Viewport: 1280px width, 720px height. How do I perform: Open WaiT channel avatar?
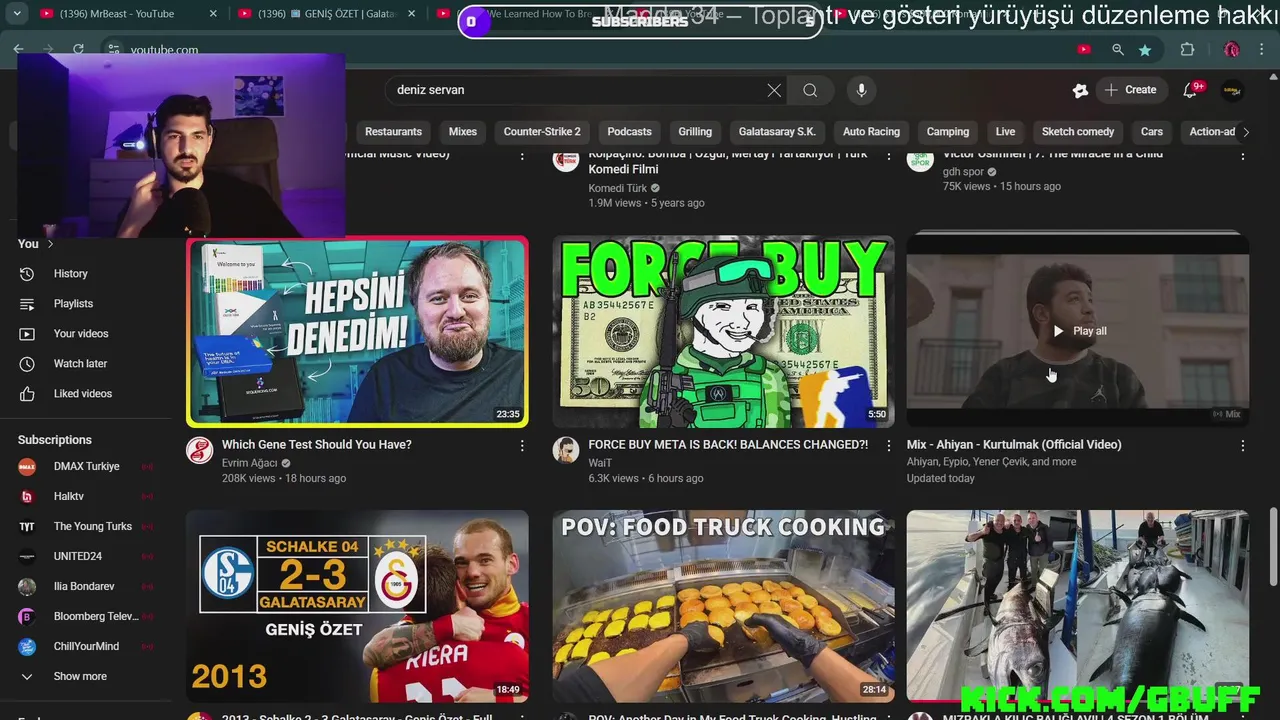tap(566, 450)
